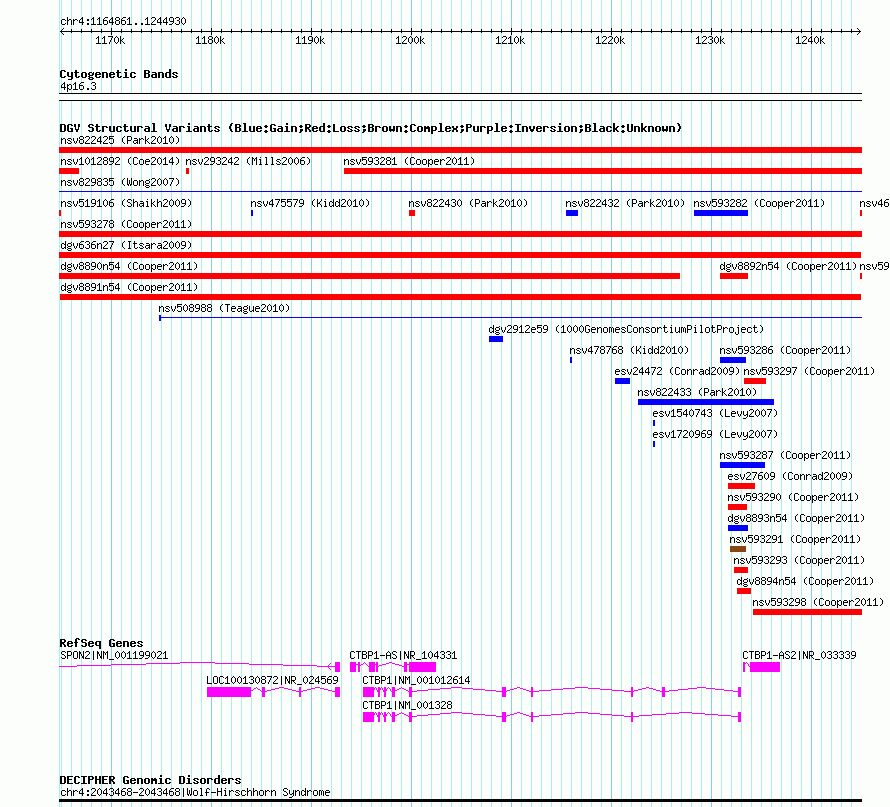Click the nsv475579 (Kidd2010) variant label
The image size is (890, 807).
coord(310,203)
